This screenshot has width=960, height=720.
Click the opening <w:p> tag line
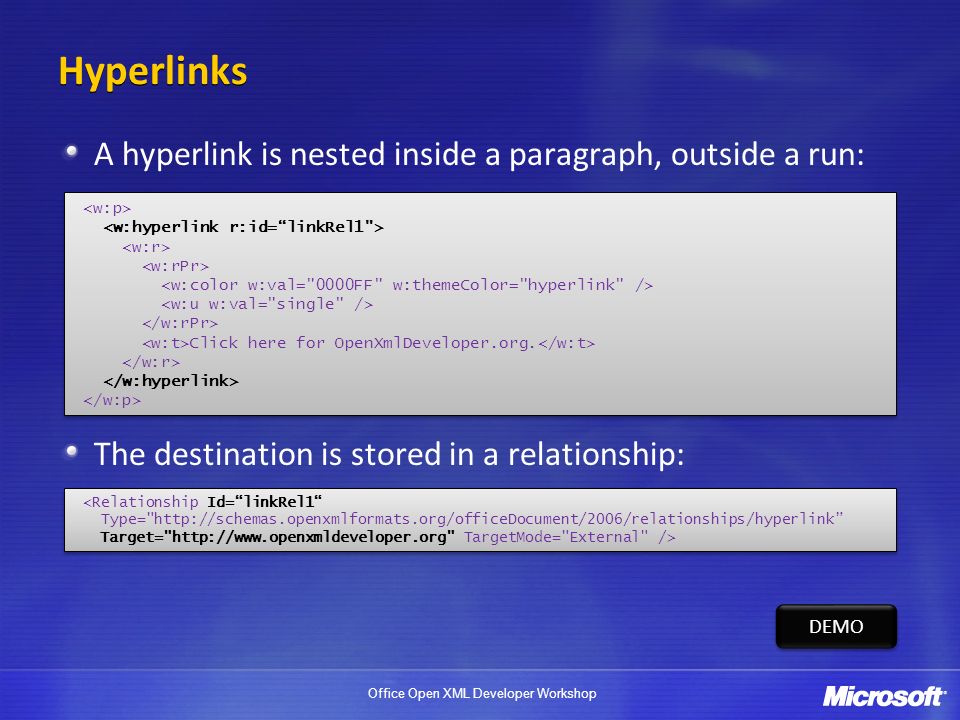click(x=107, y=208)
